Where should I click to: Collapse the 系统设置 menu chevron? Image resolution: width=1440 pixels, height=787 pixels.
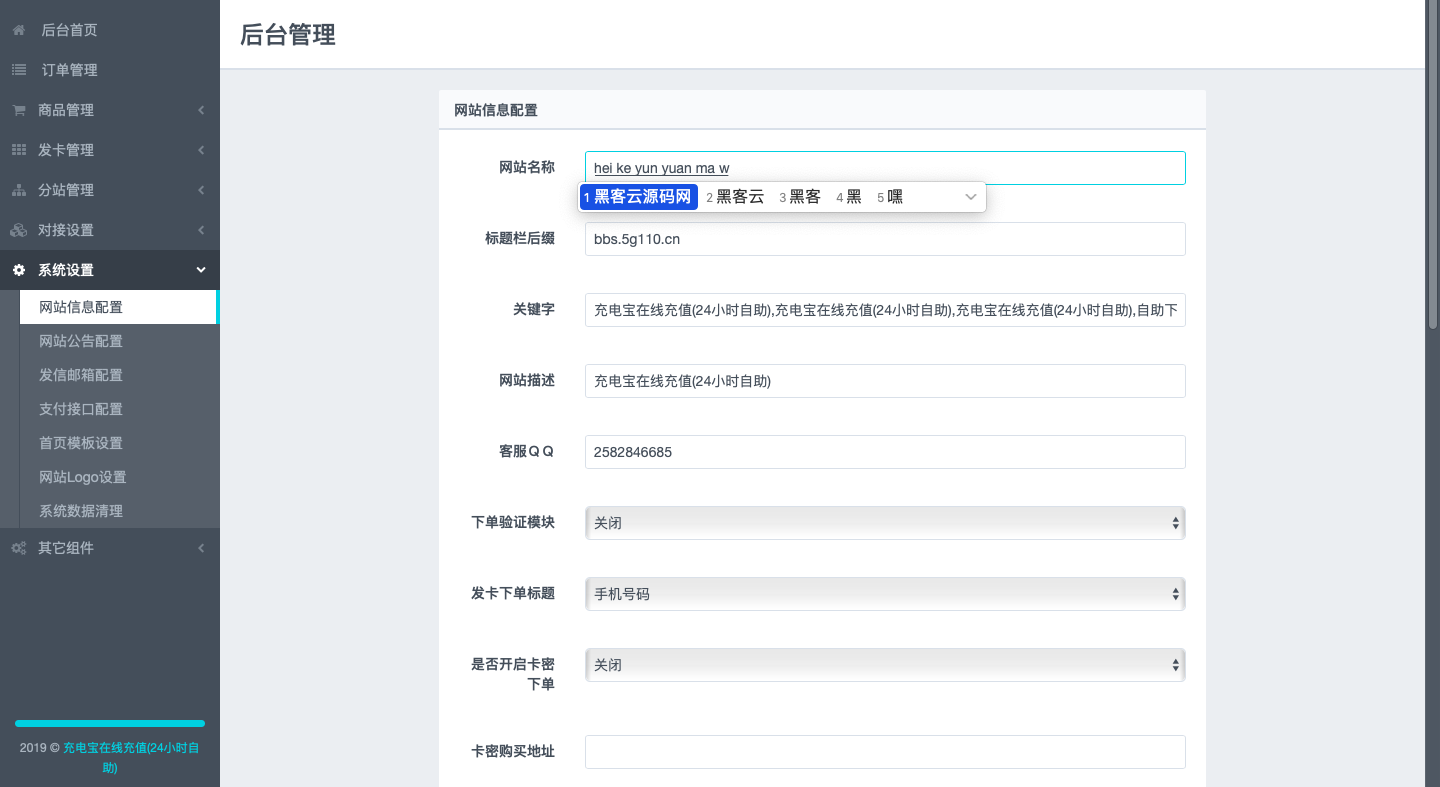tap(201, 270)
